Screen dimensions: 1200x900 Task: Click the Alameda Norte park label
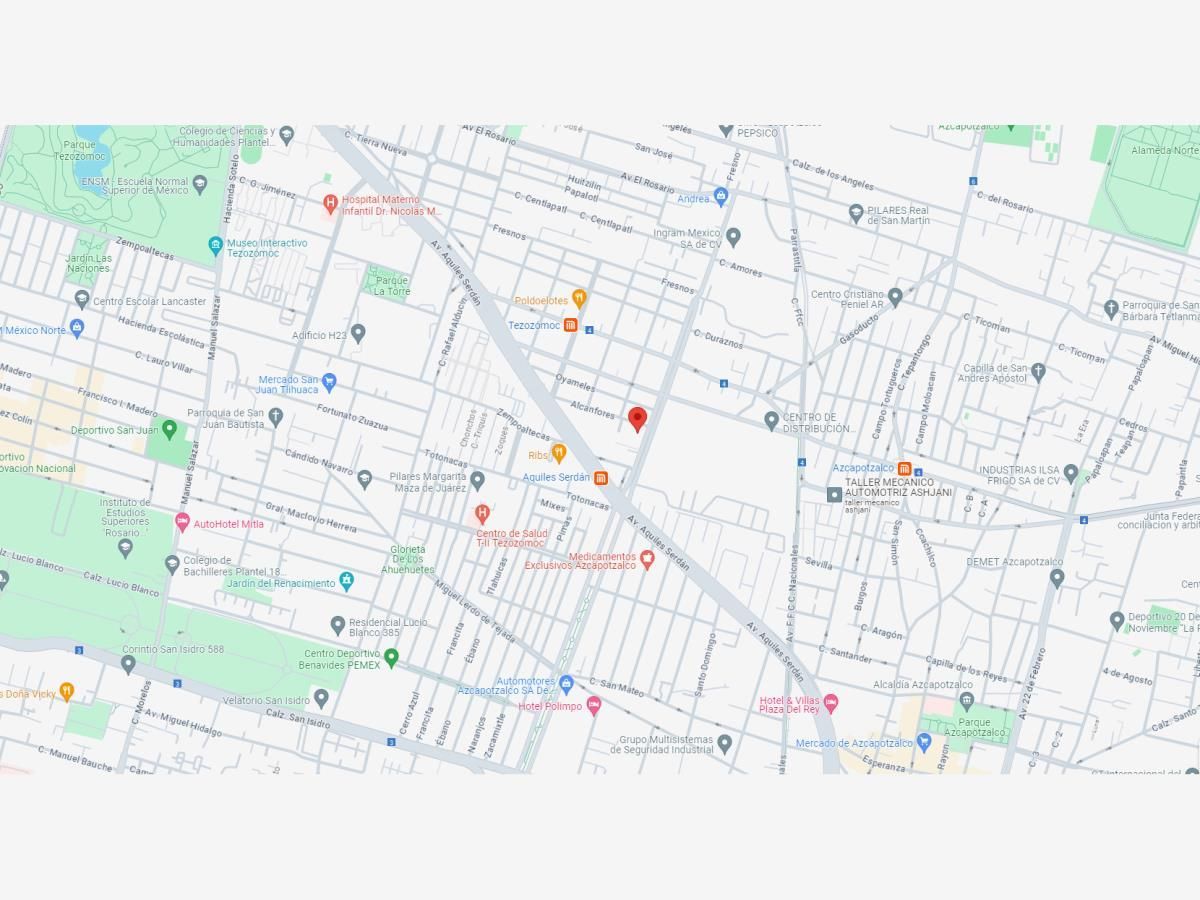1164,150
